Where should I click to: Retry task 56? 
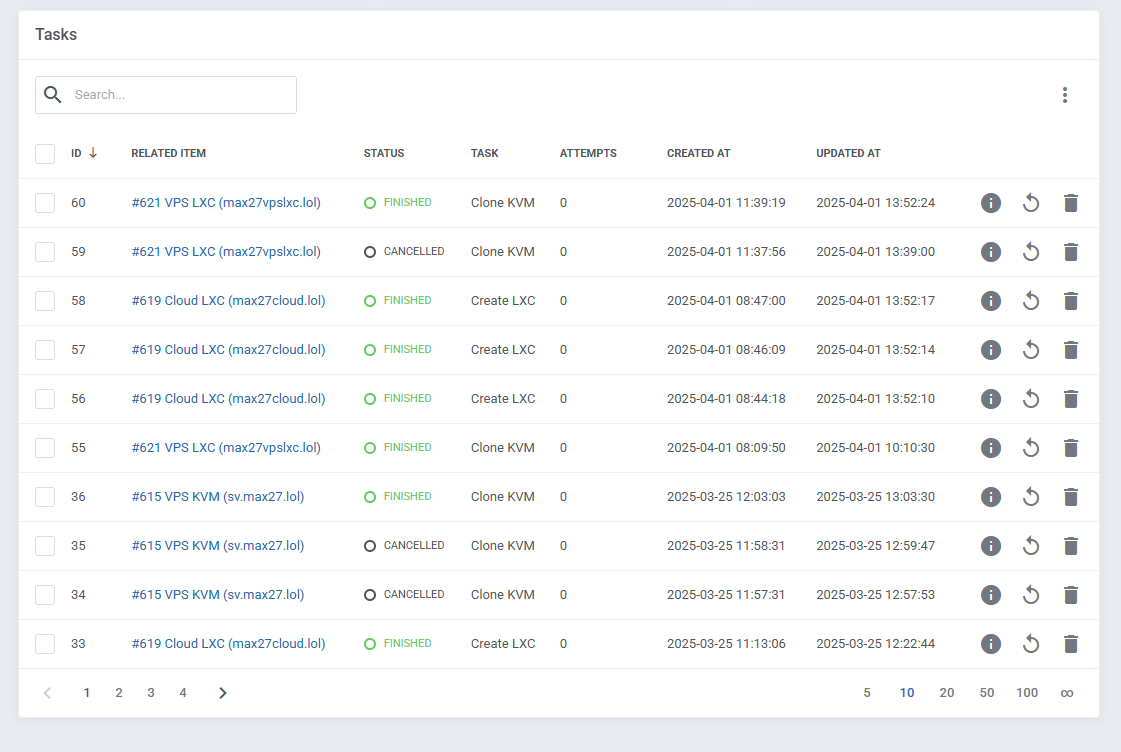coord(1030,399)
